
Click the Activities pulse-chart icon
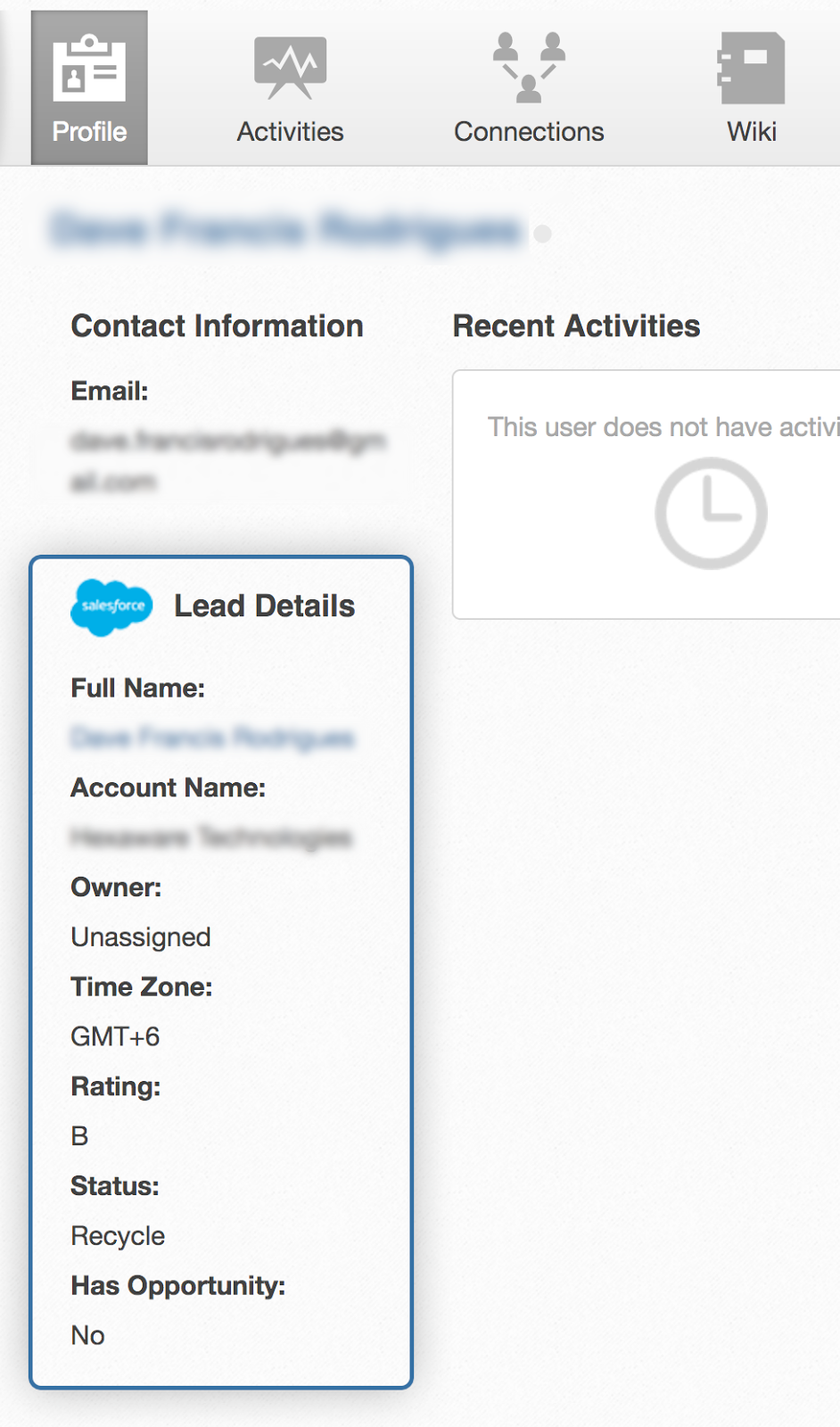290,67
